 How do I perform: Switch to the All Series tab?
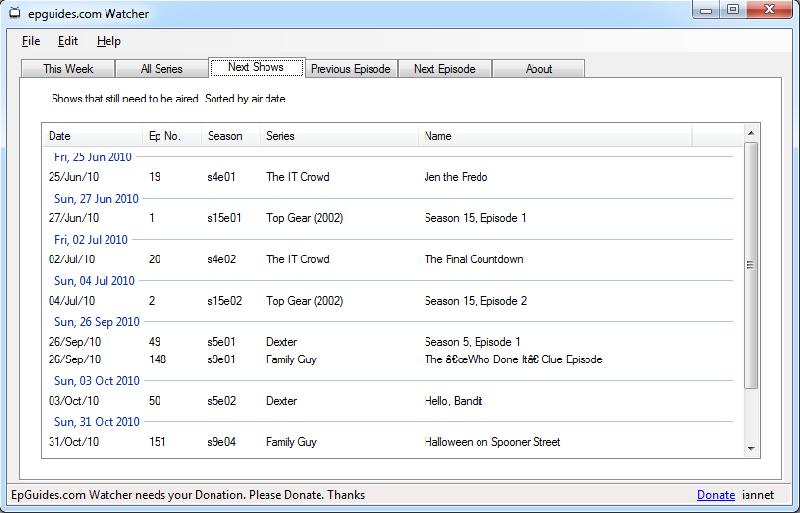(x=161, y=69)
